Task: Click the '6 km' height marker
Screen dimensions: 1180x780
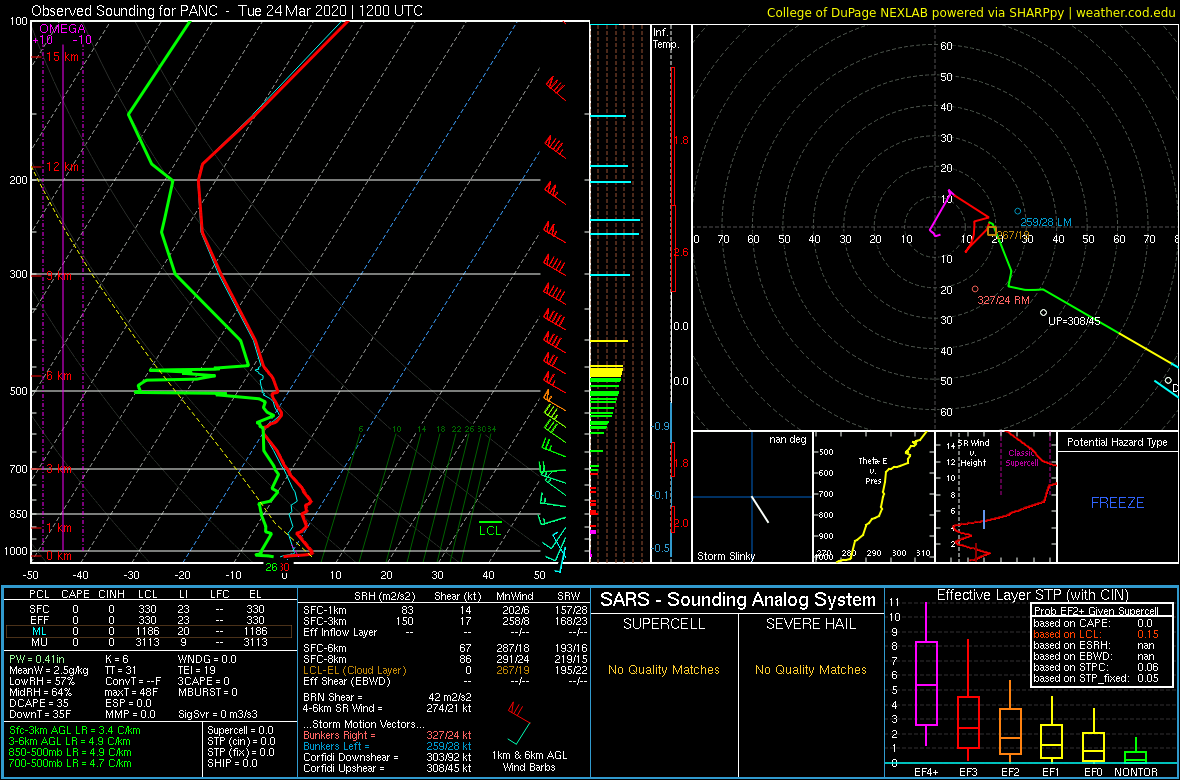Action: [x=59, y=376]
